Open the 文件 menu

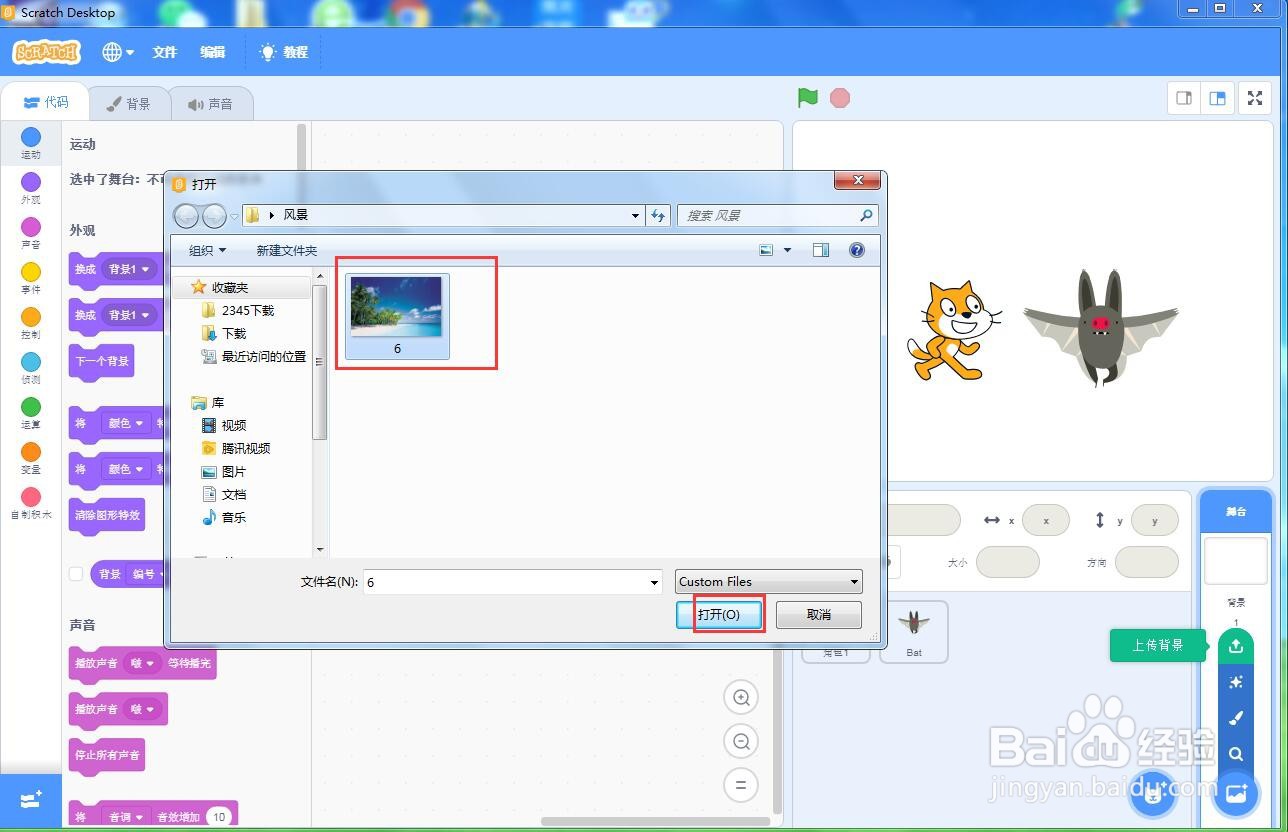pyautogui.click(x=164, y=52)
